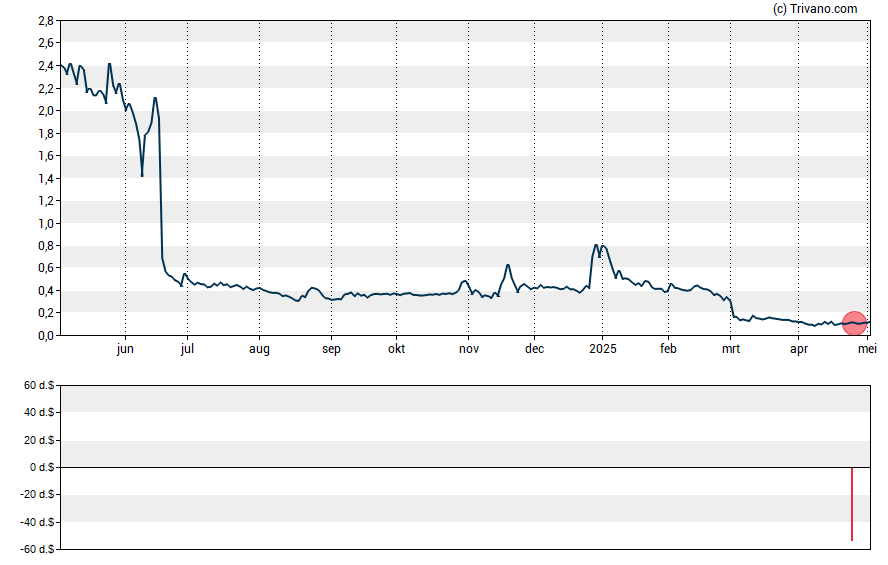The height and width of the screenshot is (565, 888).
Task: Click the '-20 d.$' axis label
Action: [37, 495]
